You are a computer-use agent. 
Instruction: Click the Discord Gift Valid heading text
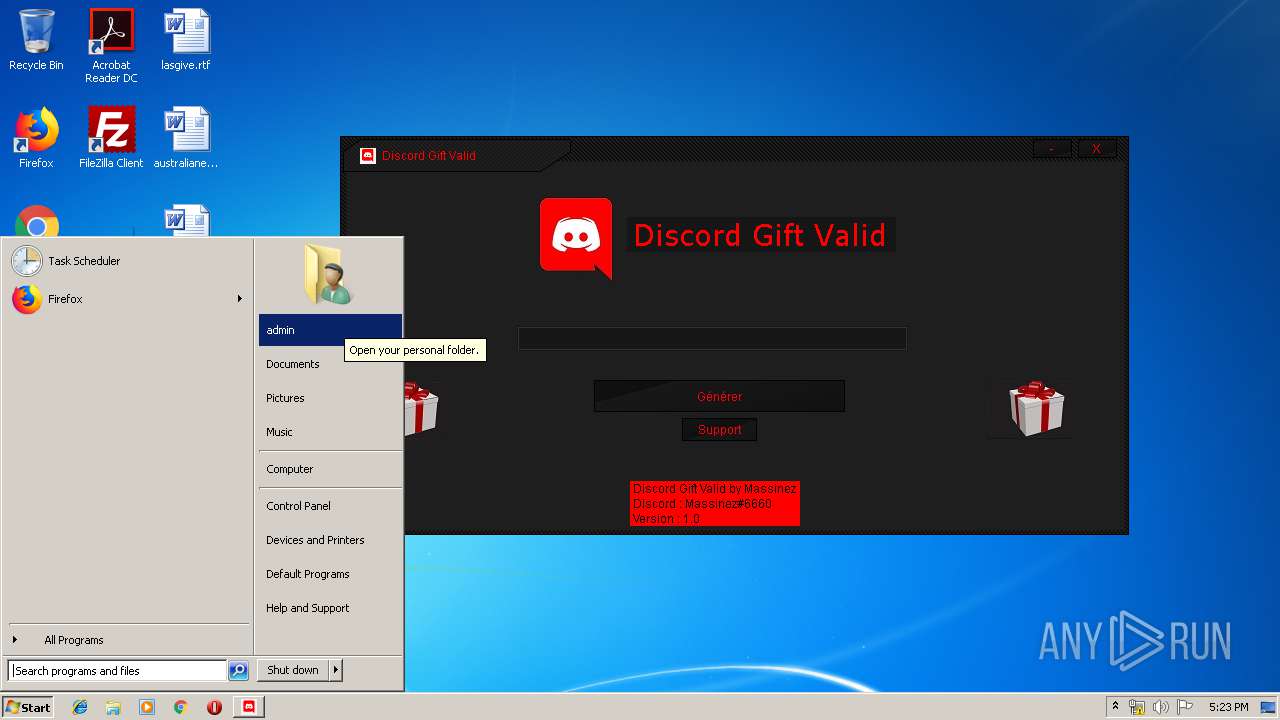pos(760,235)
